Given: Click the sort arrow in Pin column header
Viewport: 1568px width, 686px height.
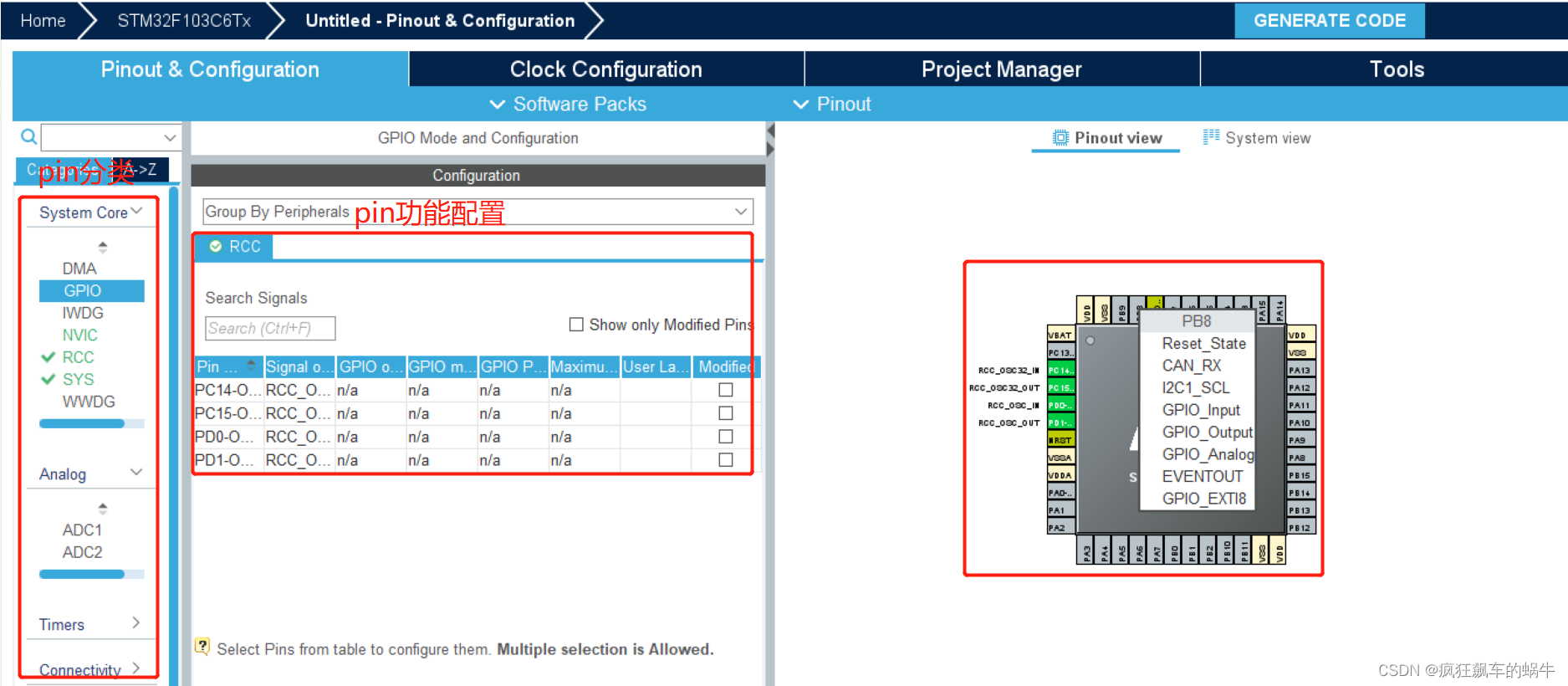Looking at the screenshot, I should click(x=250, y=366).
